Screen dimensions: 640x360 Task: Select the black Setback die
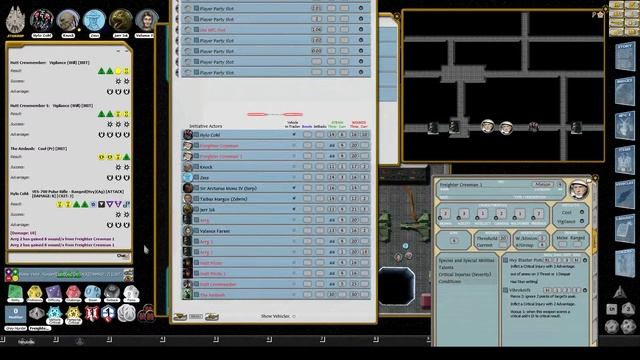(111, 293)
